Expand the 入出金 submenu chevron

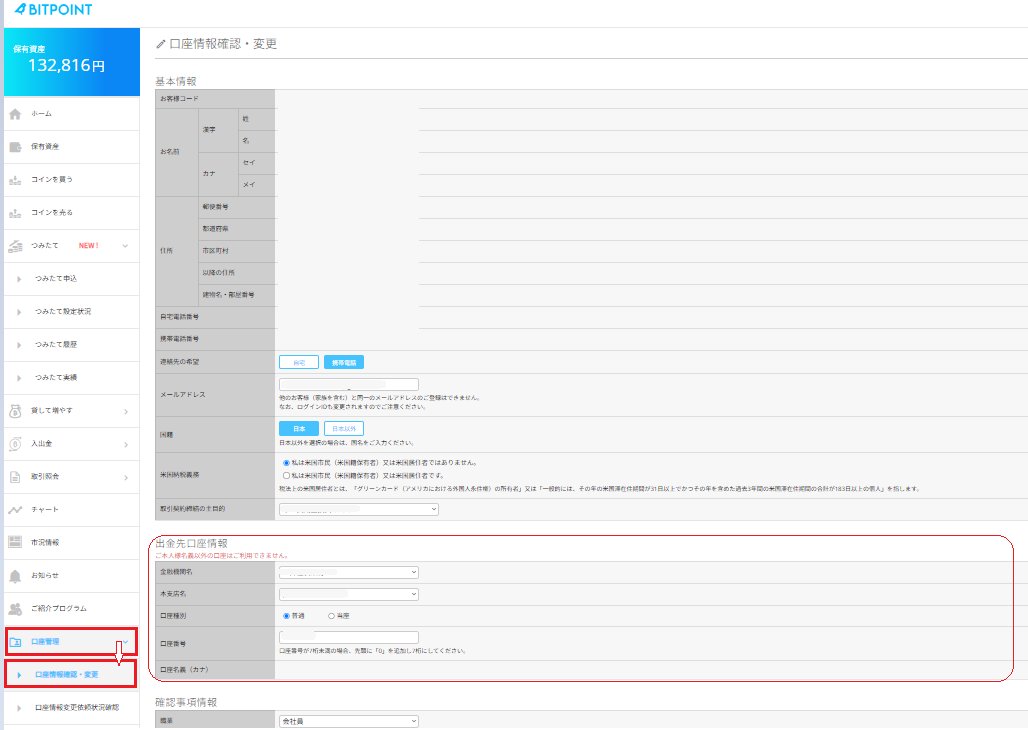point(126,445)
